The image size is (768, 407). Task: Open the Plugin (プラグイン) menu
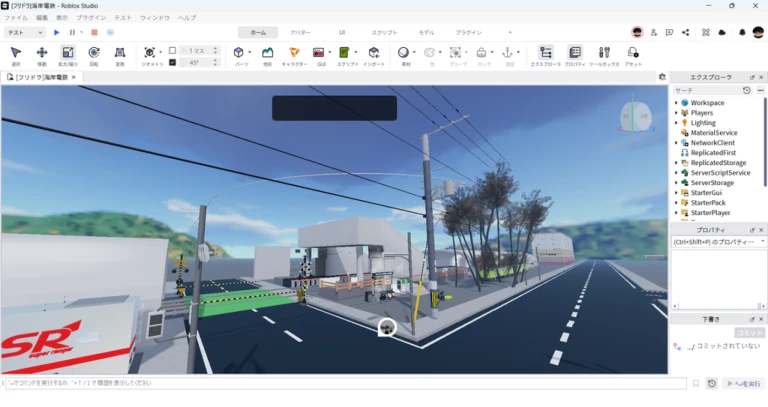(x=91, y=18)
